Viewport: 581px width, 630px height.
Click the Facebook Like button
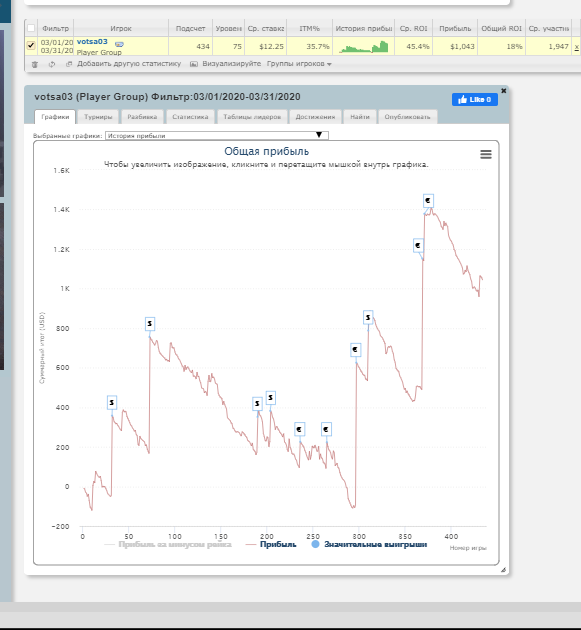pos(475,100)
